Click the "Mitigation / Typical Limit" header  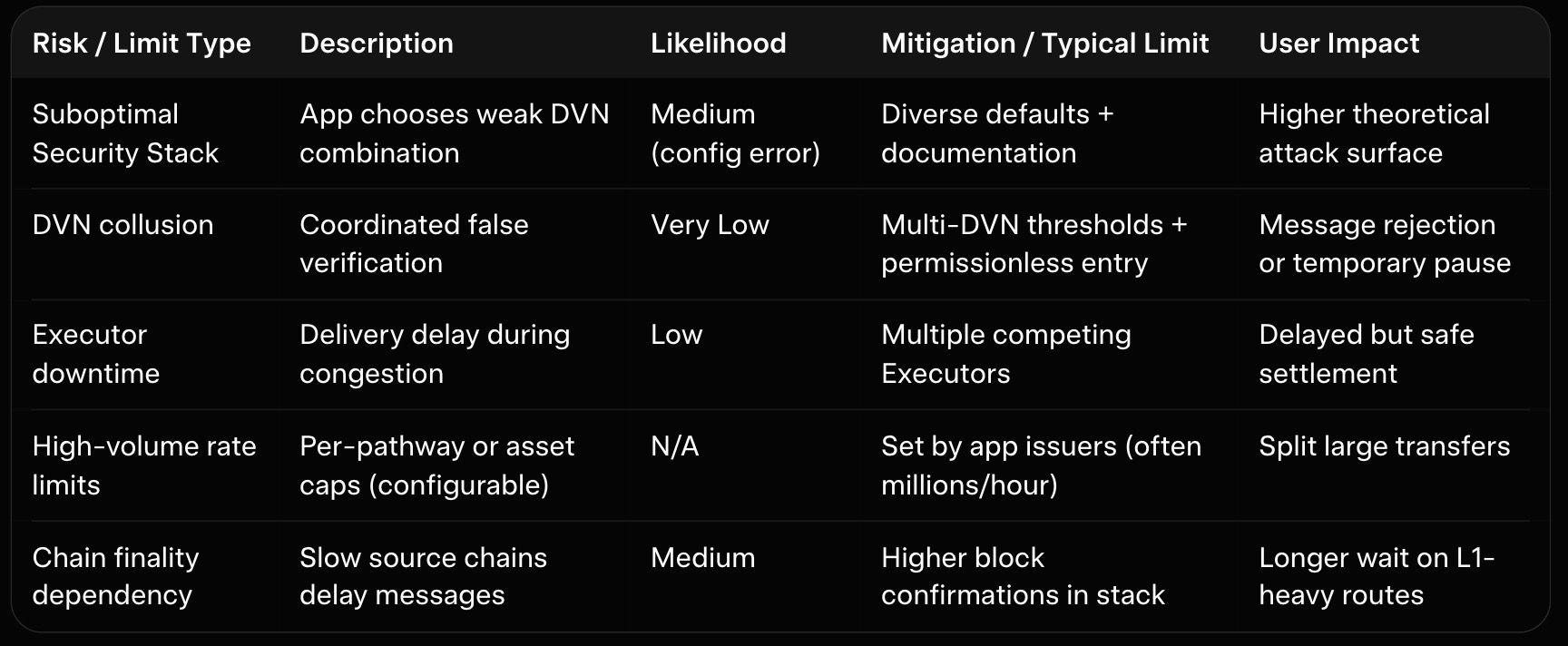[1044, 44]
